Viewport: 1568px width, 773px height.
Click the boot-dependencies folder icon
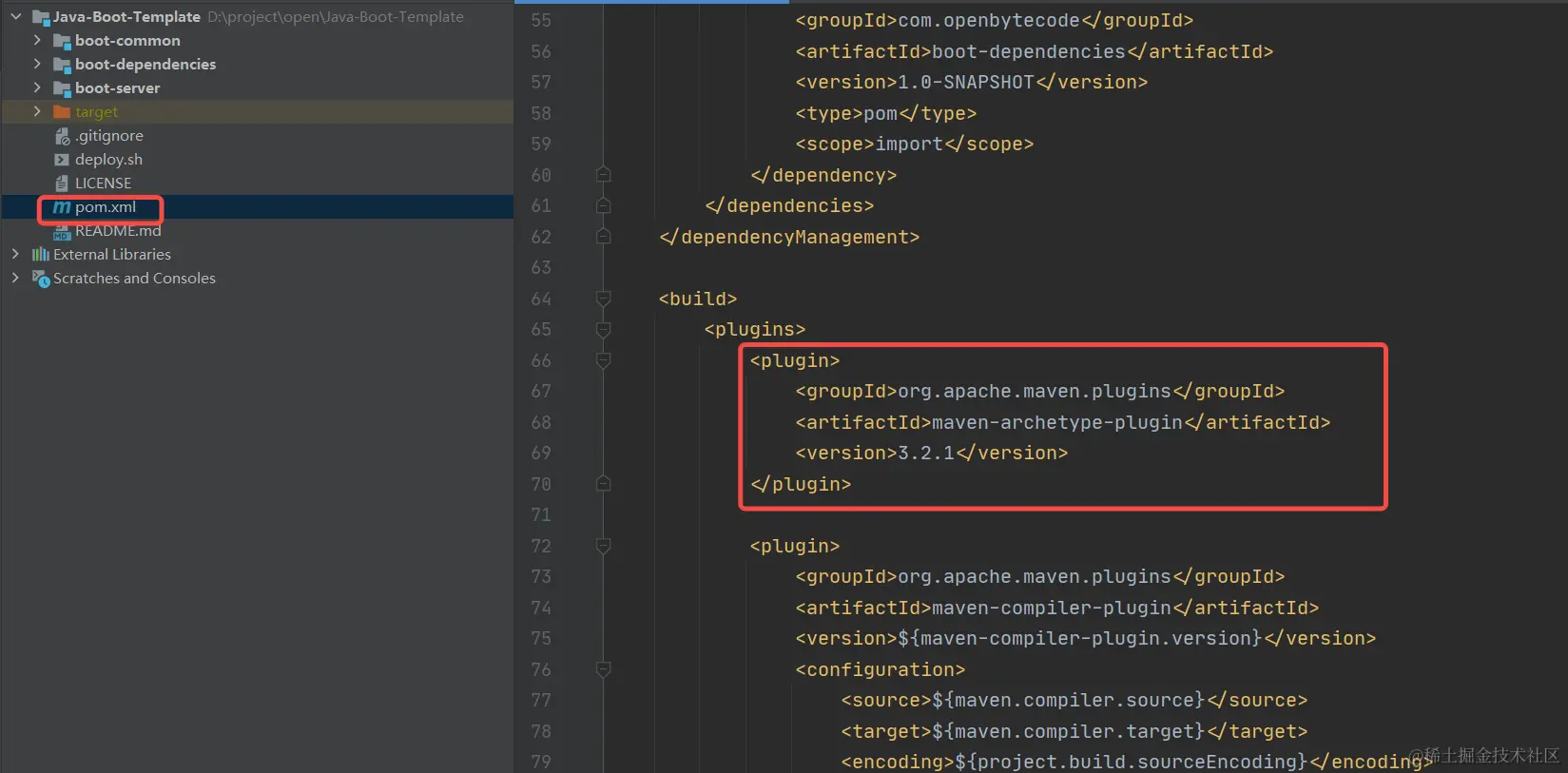click(62, 65)
